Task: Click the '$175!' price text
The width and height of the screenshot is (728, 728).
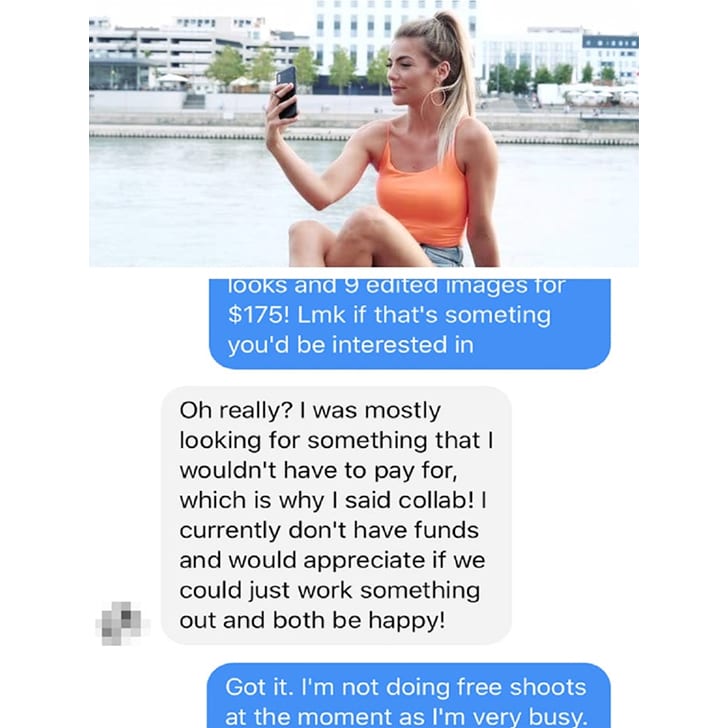Action: pos(258,315)
